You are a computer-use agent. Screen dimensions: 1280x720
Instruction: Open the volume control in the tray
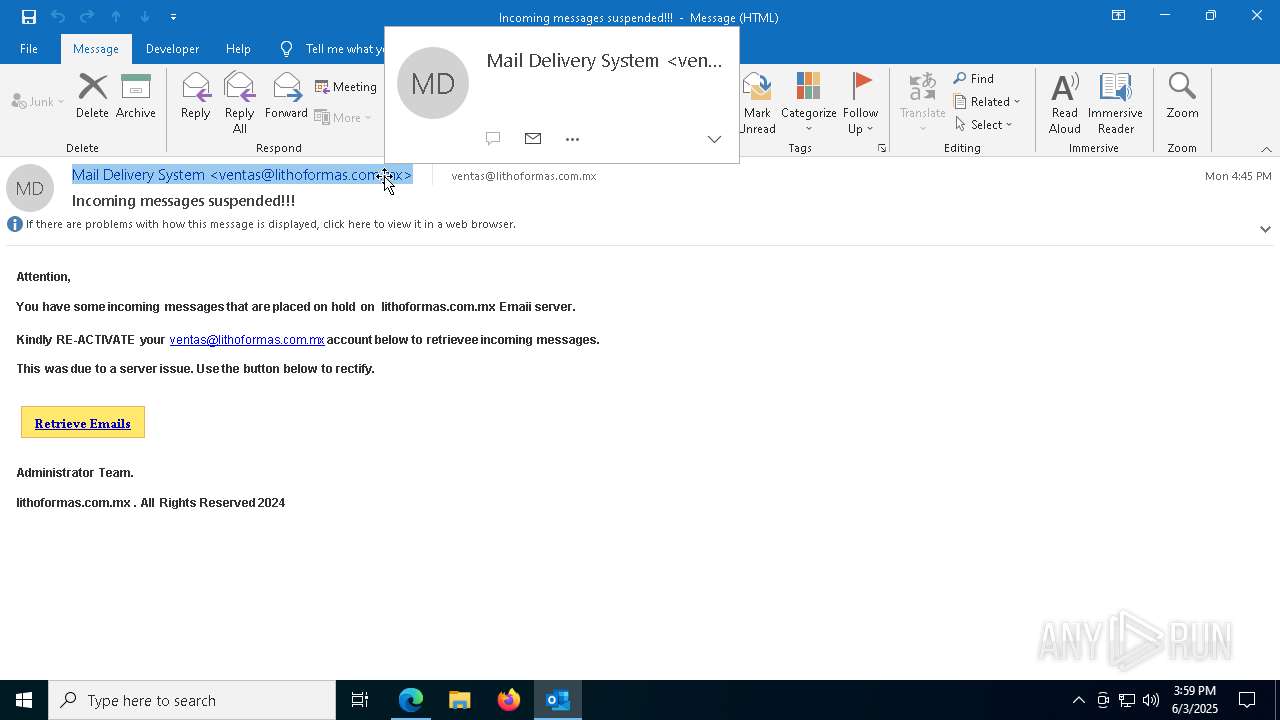point(1151,700)
